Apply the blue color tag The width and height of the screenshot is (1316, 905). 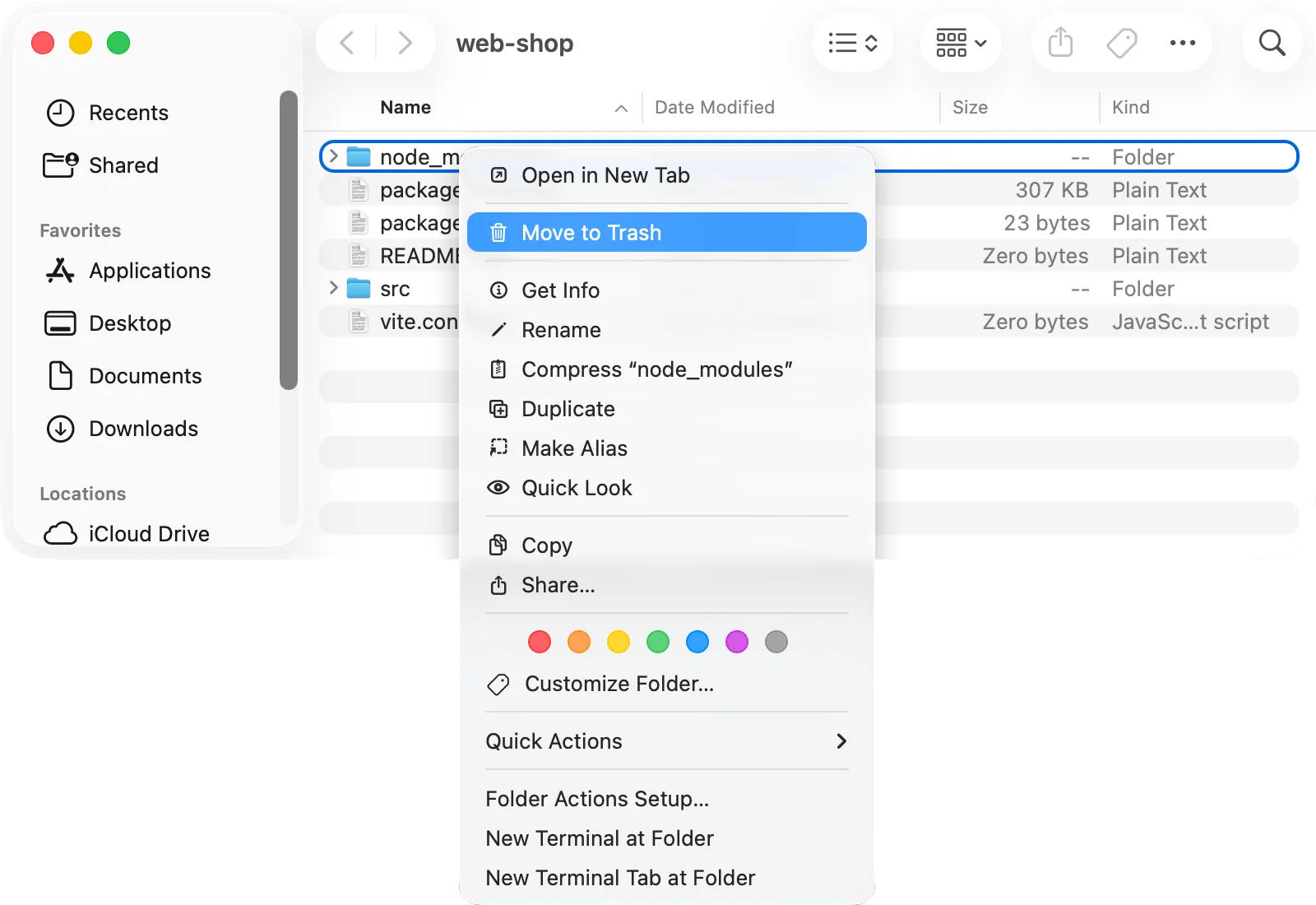(697, 642)
